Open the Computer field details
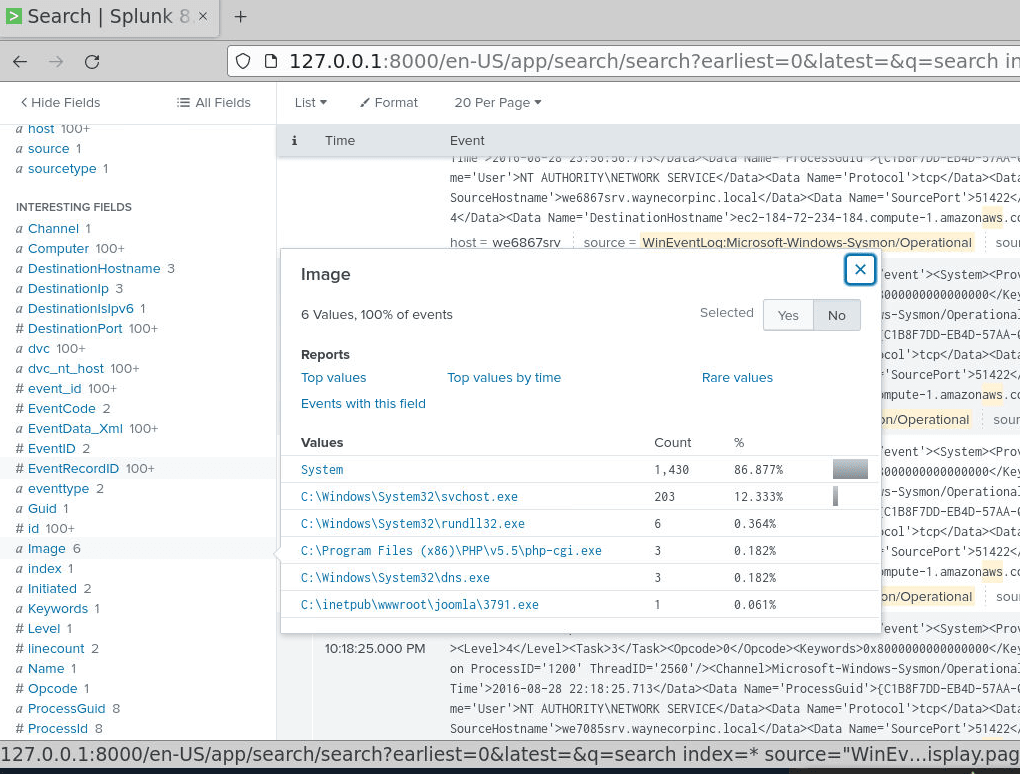The height and width of the screenshot is (774, 1020). pos(58,249)
